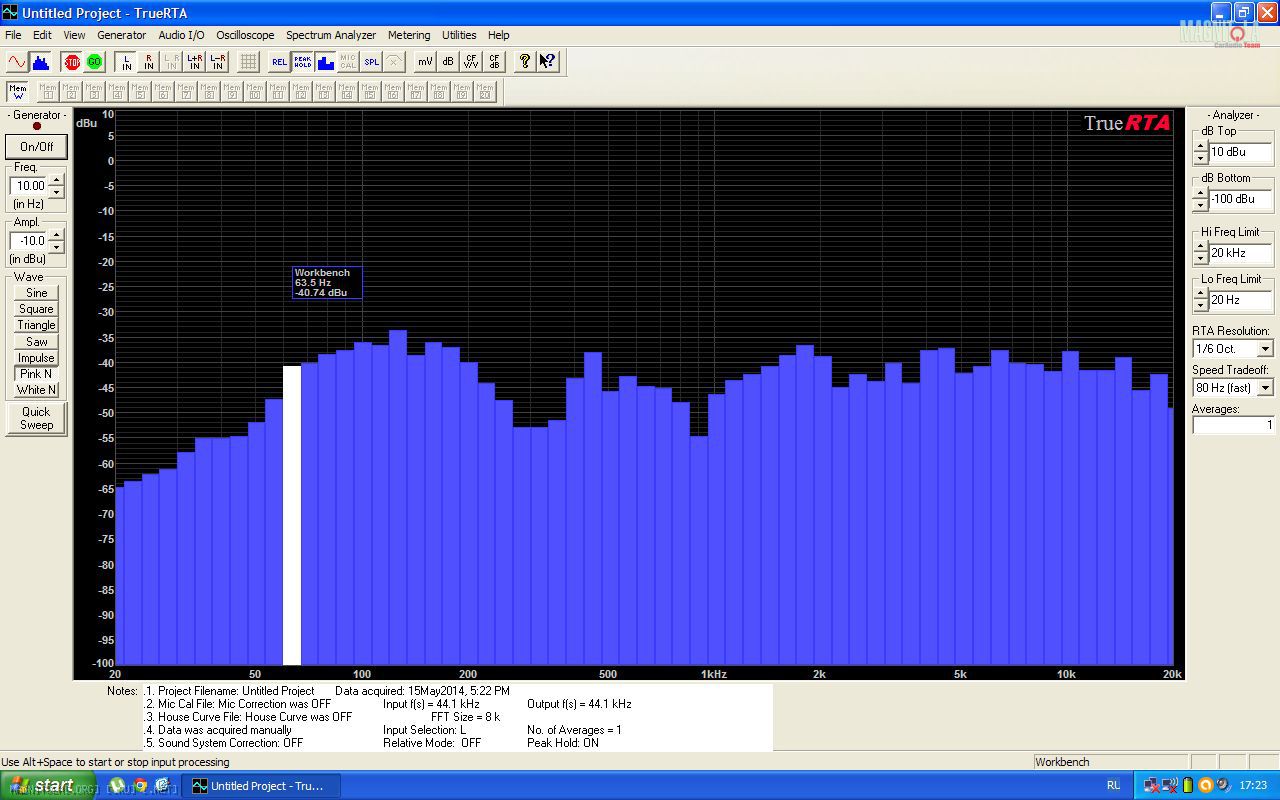The width and height of the screenshot is (1280, 800).
Task: Click the MIC CAL icon
Action: [348, 62]
